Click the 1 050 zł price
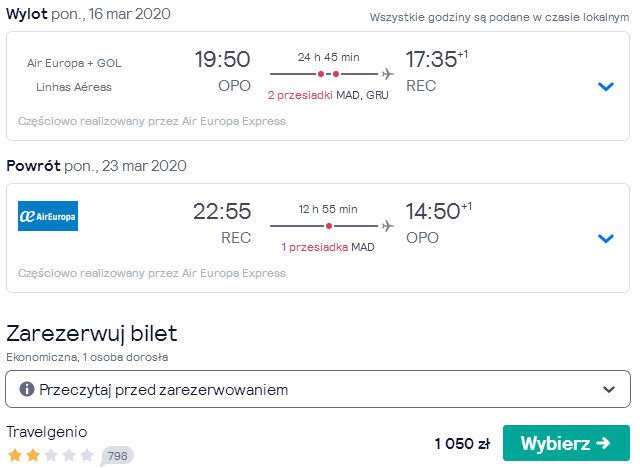640x468 pixels. point(462,444)
